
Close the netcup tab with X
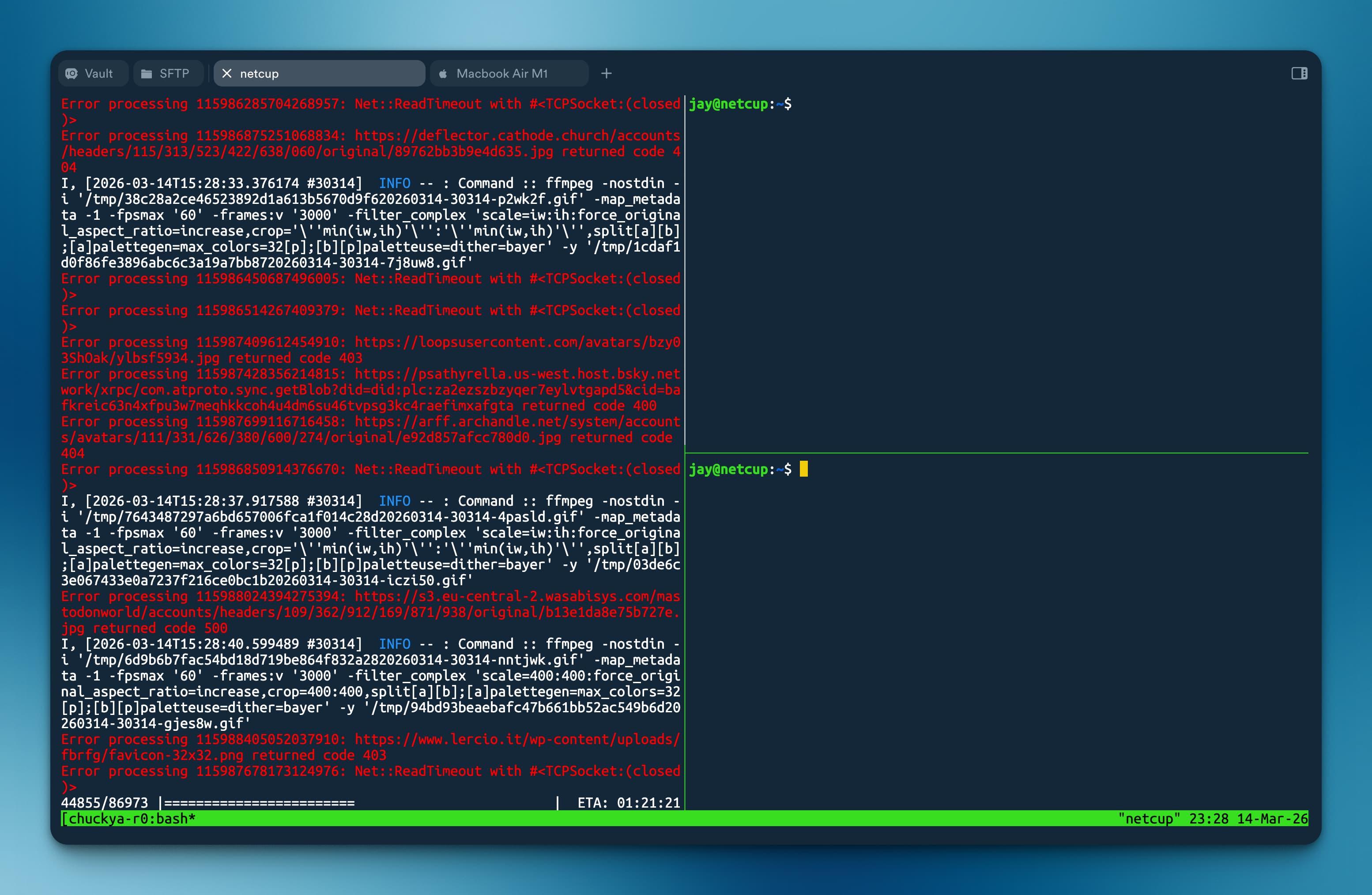[x=226, y=74]
